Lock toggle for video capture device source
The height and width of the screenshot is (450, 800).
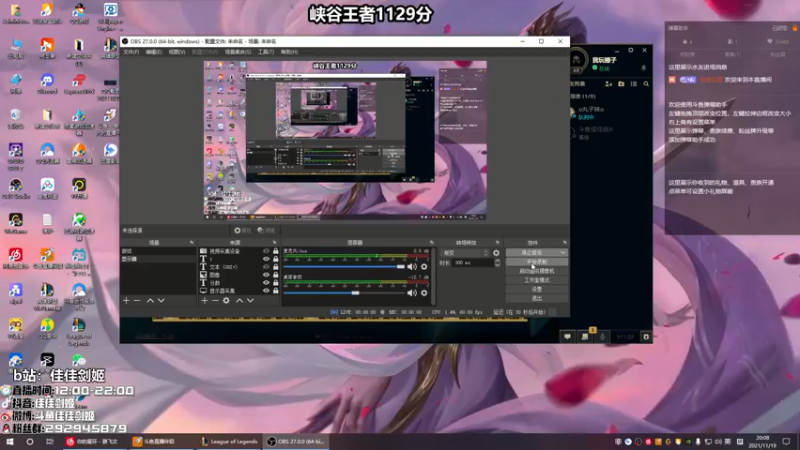tap(276, 251)
